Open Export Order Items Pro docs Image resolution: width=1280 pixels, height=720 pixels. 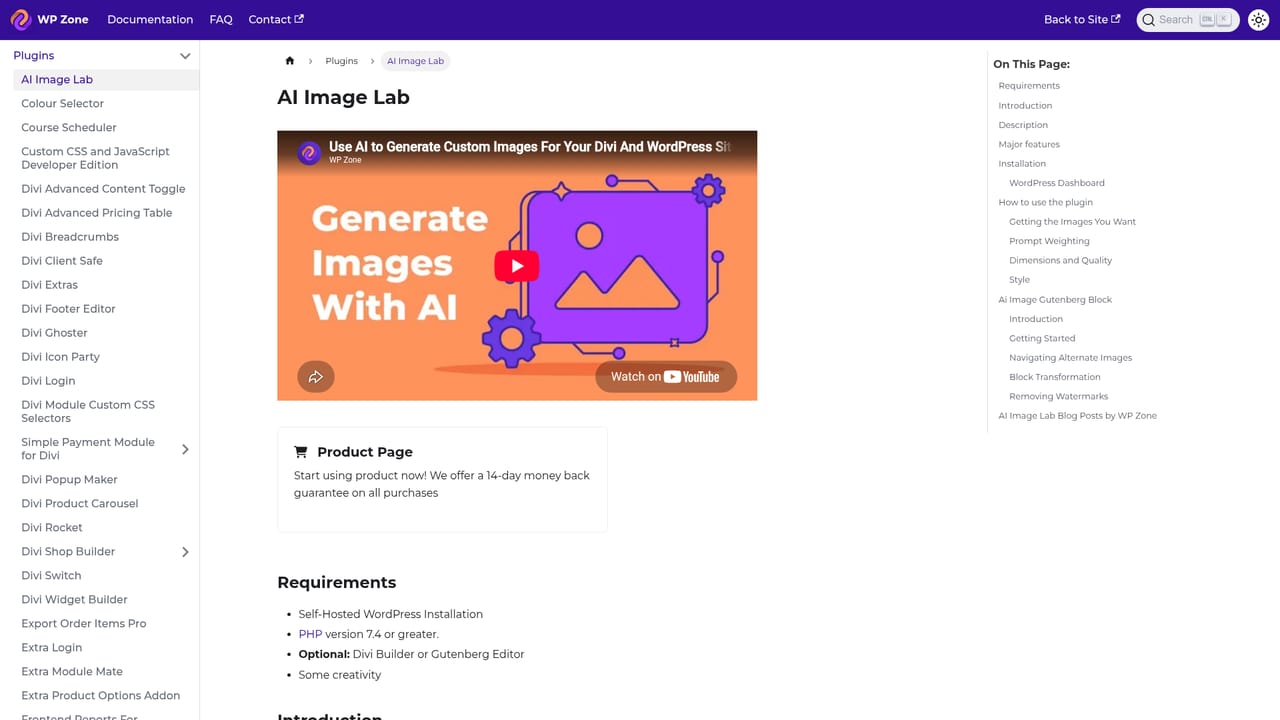[84, 624]
